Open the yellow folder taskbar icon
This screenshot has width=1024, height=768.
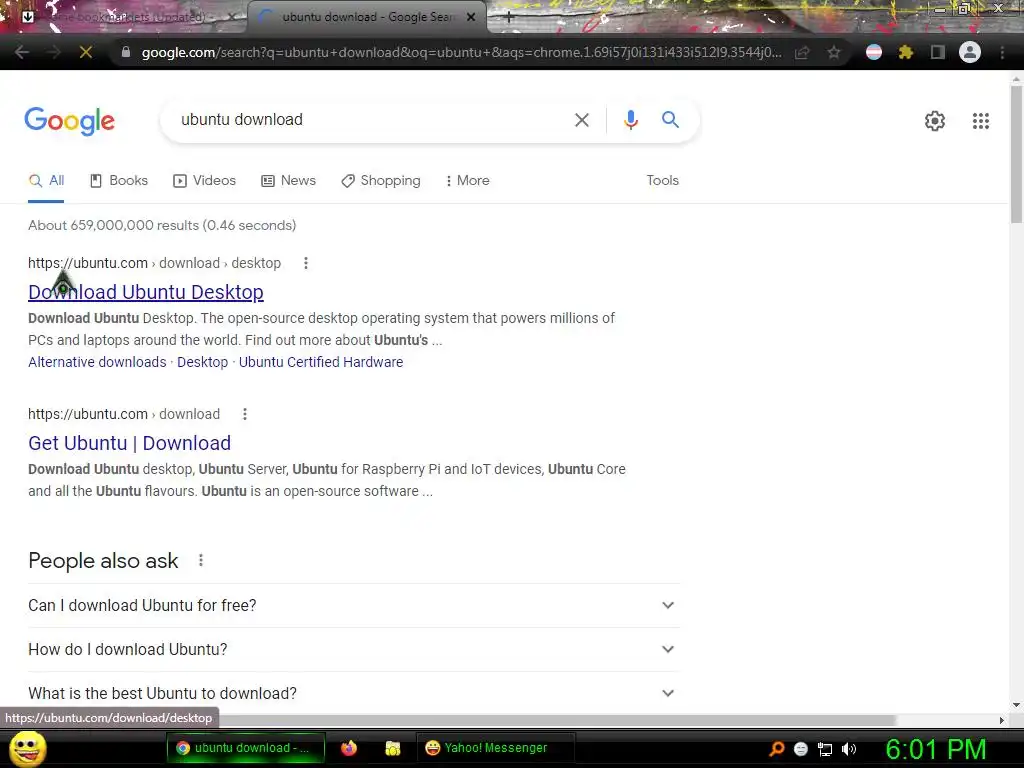click(392, 748)
